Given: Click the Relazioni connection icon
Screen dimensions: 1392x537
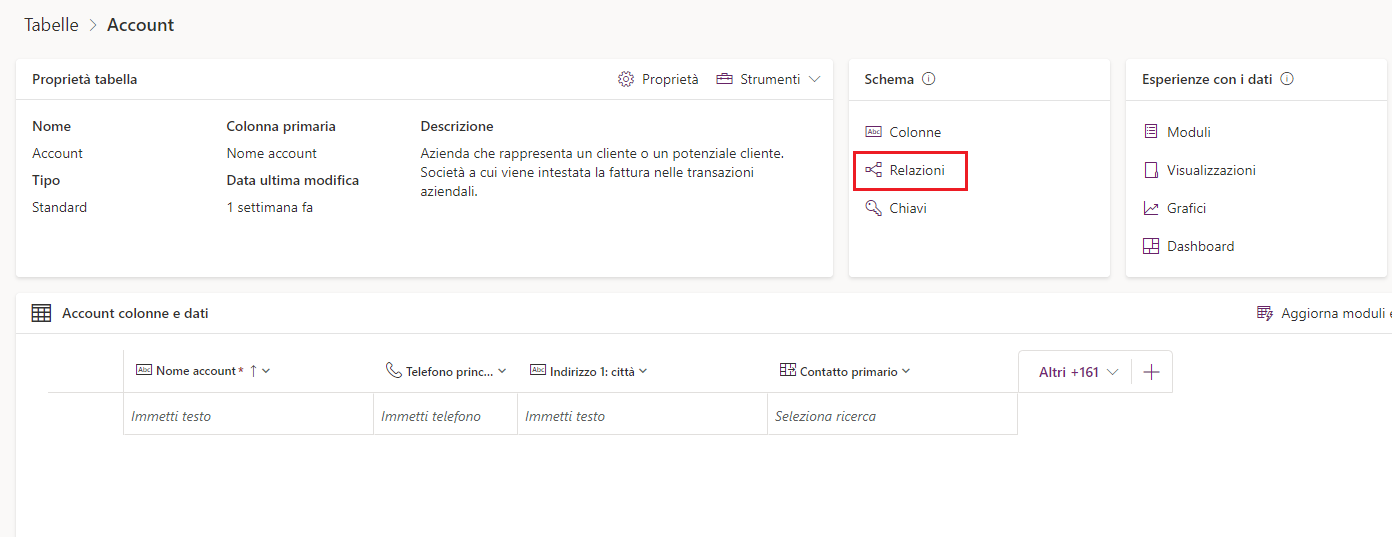Looking at the screenshot, I should coord(873,170).
